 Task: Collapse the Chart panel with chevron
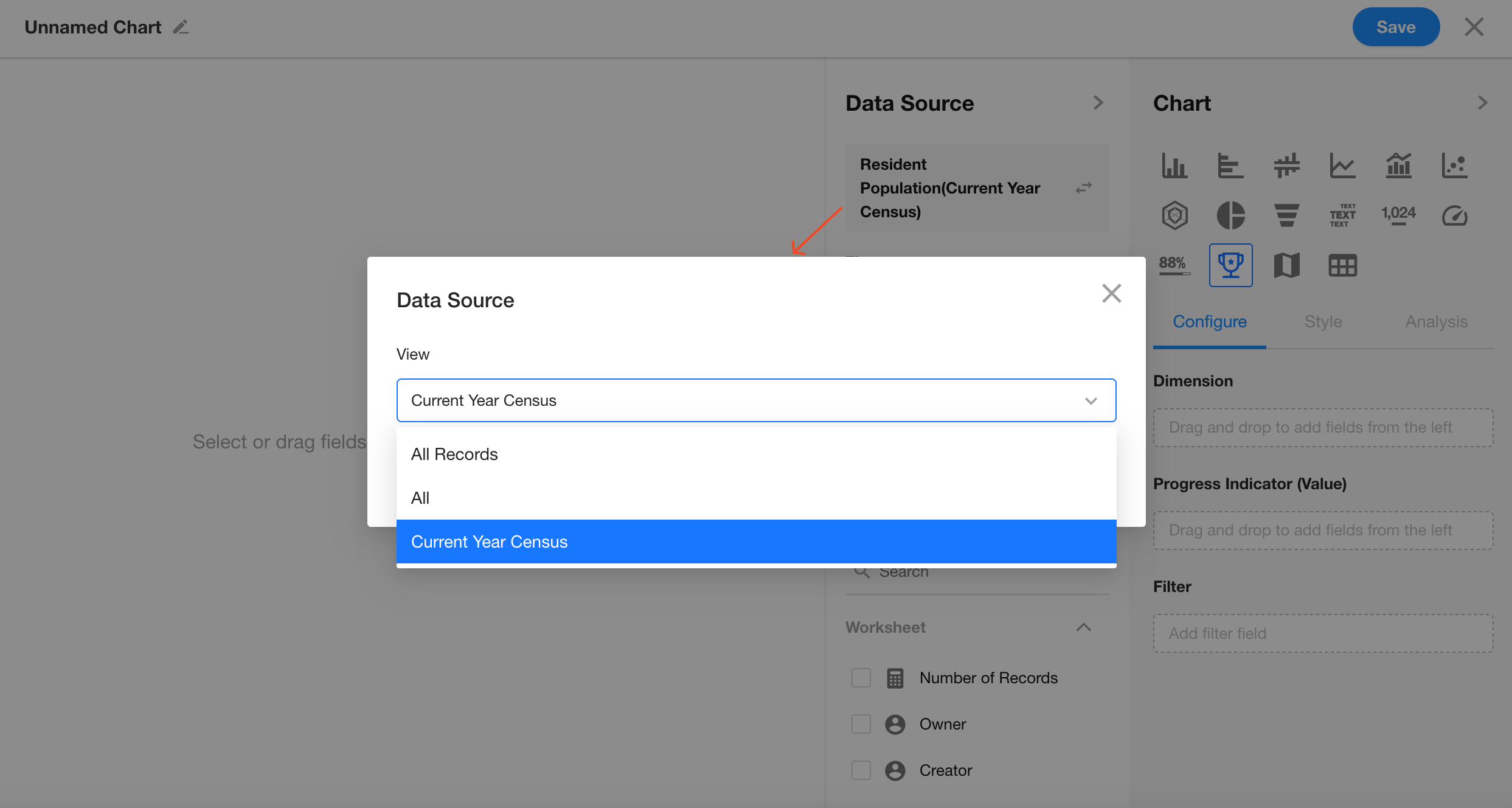pyautogui.click(x=1482, y=103)
